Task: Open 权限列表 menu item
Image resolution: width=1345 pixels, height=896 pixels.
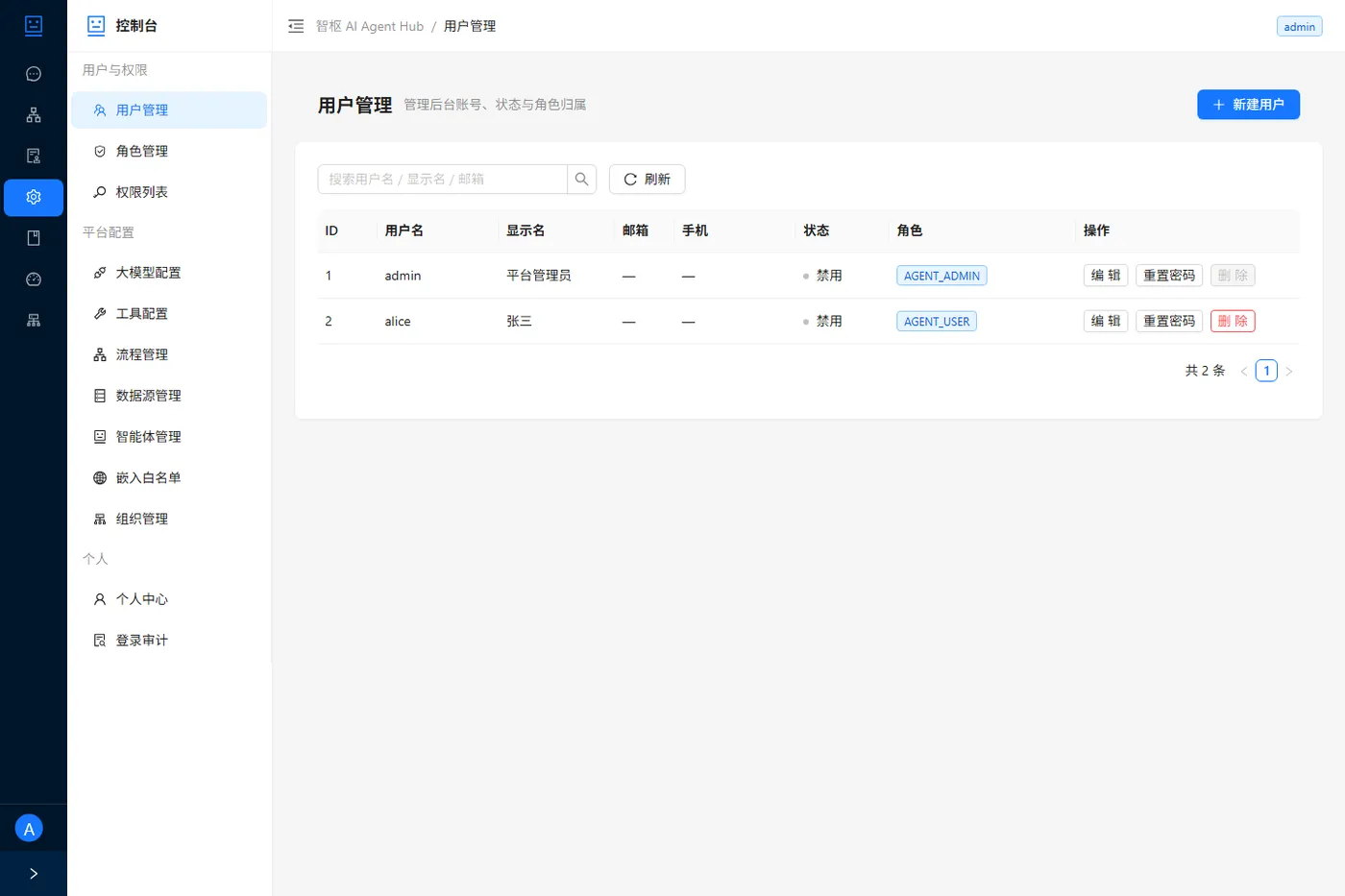Action: pyautogui.click(x=169, y=192)
